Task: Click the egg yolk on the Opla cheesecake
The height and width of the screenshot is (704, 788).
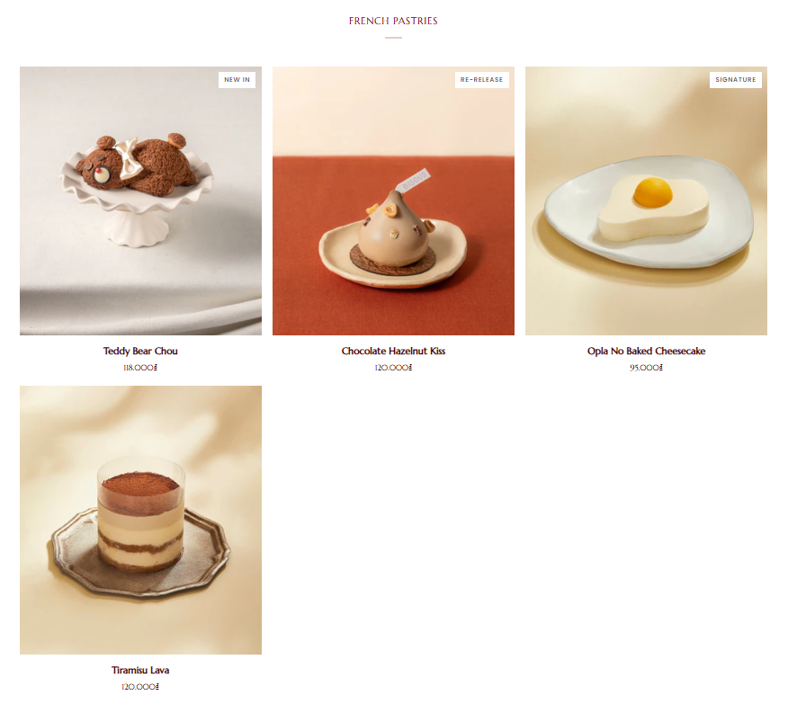Action: pyautogui.click(x=653, y=192)
